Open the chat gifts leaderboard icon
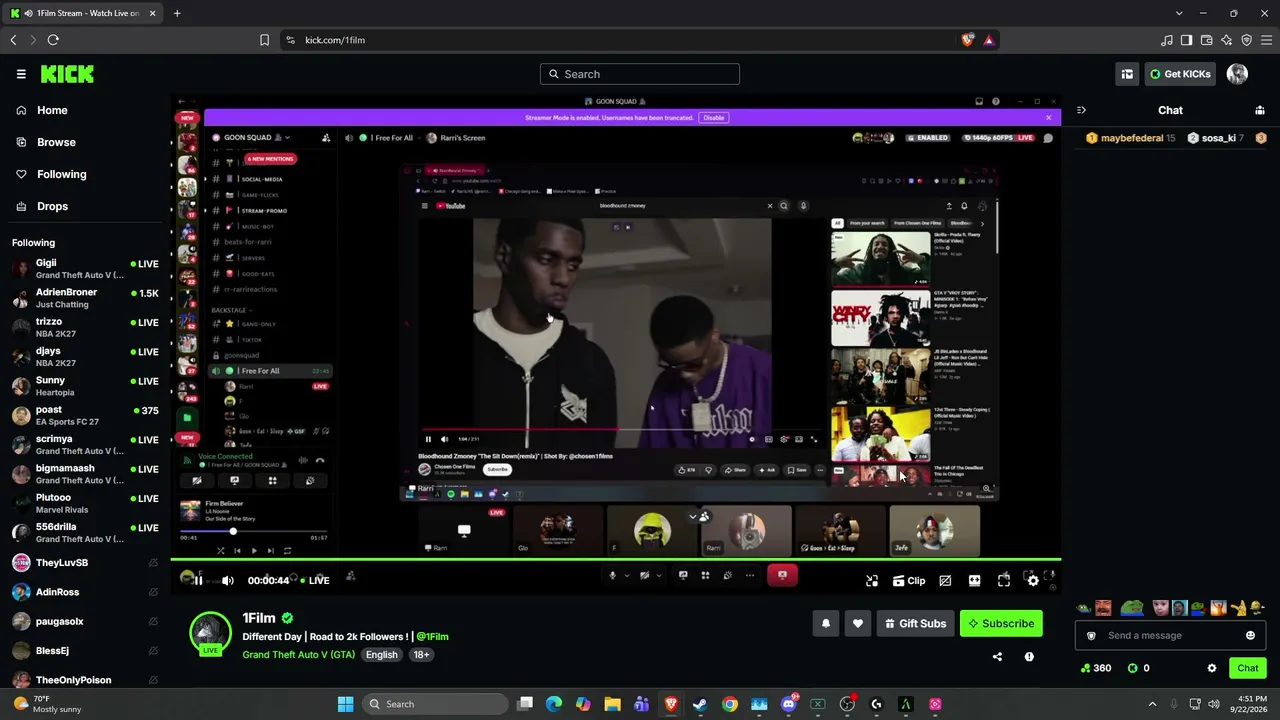This screenshot has height=720, width=1280. 1260,110
